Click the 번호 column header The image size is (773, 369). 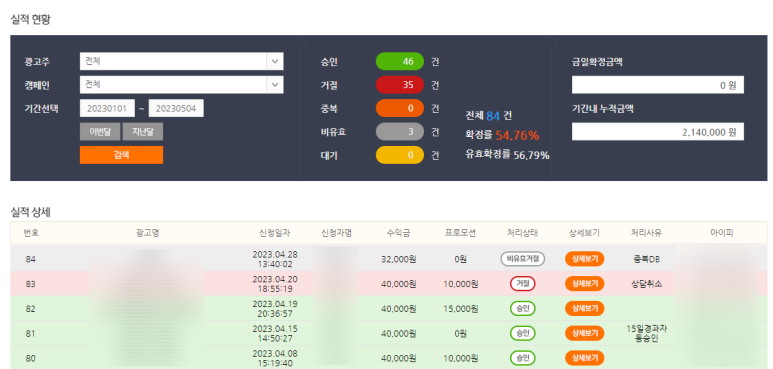31,233
